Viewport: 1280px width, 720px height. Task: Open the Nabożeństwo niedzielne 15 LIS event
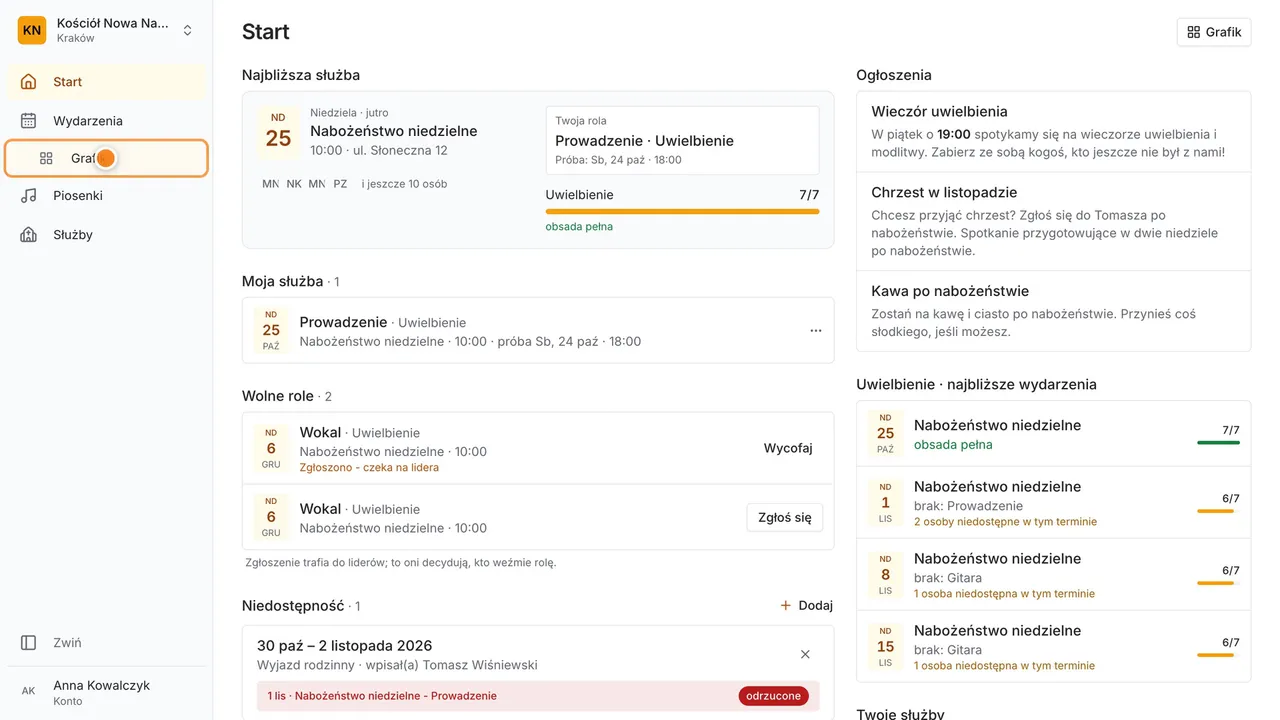click(1054, 647)
